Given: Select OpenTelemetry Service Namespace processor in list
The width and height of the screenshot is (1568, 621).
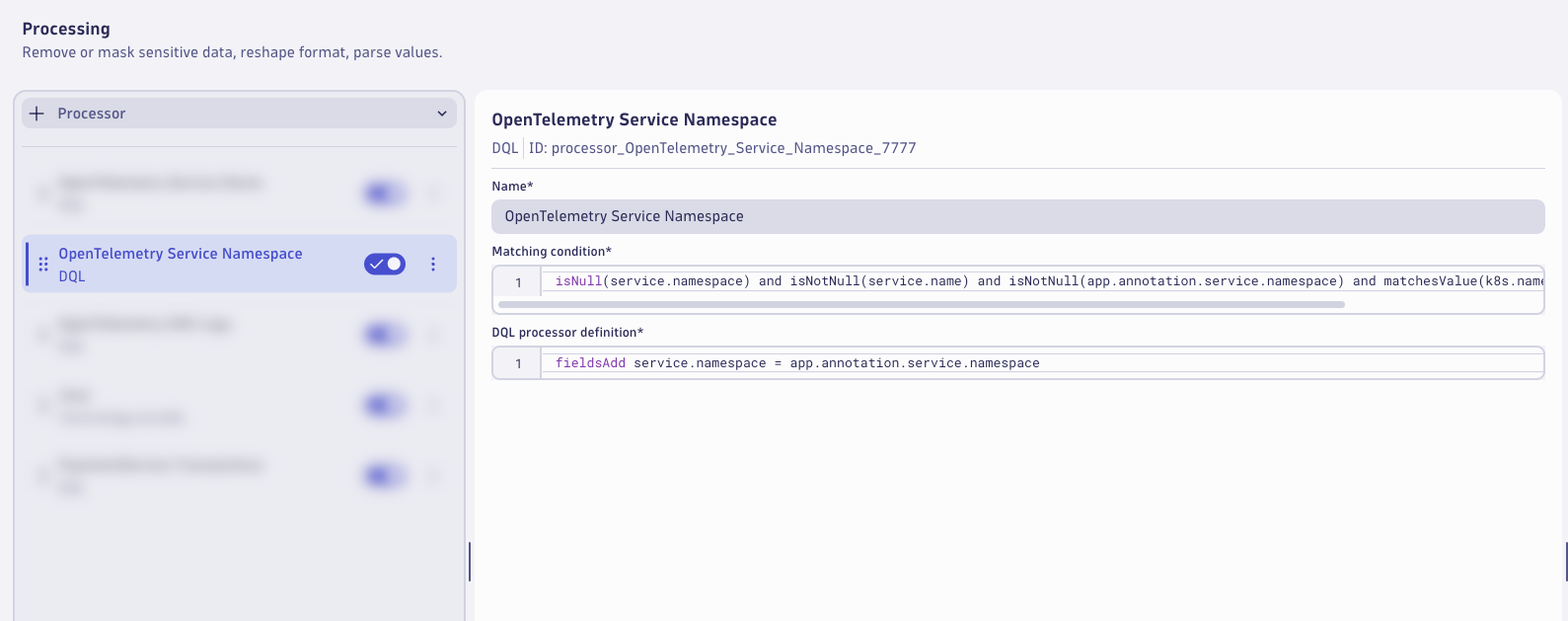Looking at the screenshot, I should coord(239,264).
